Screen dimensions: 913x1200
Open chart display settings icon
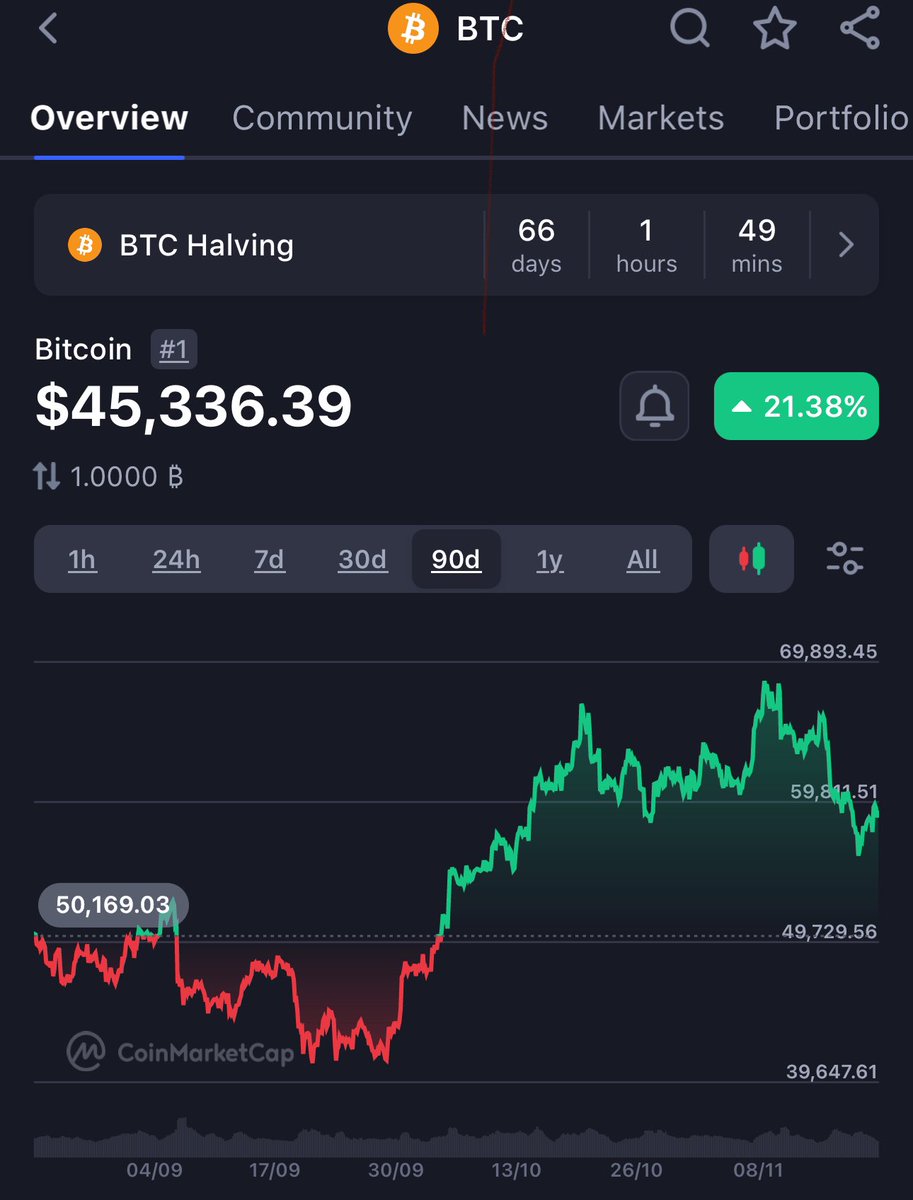[x=845, y=559]
